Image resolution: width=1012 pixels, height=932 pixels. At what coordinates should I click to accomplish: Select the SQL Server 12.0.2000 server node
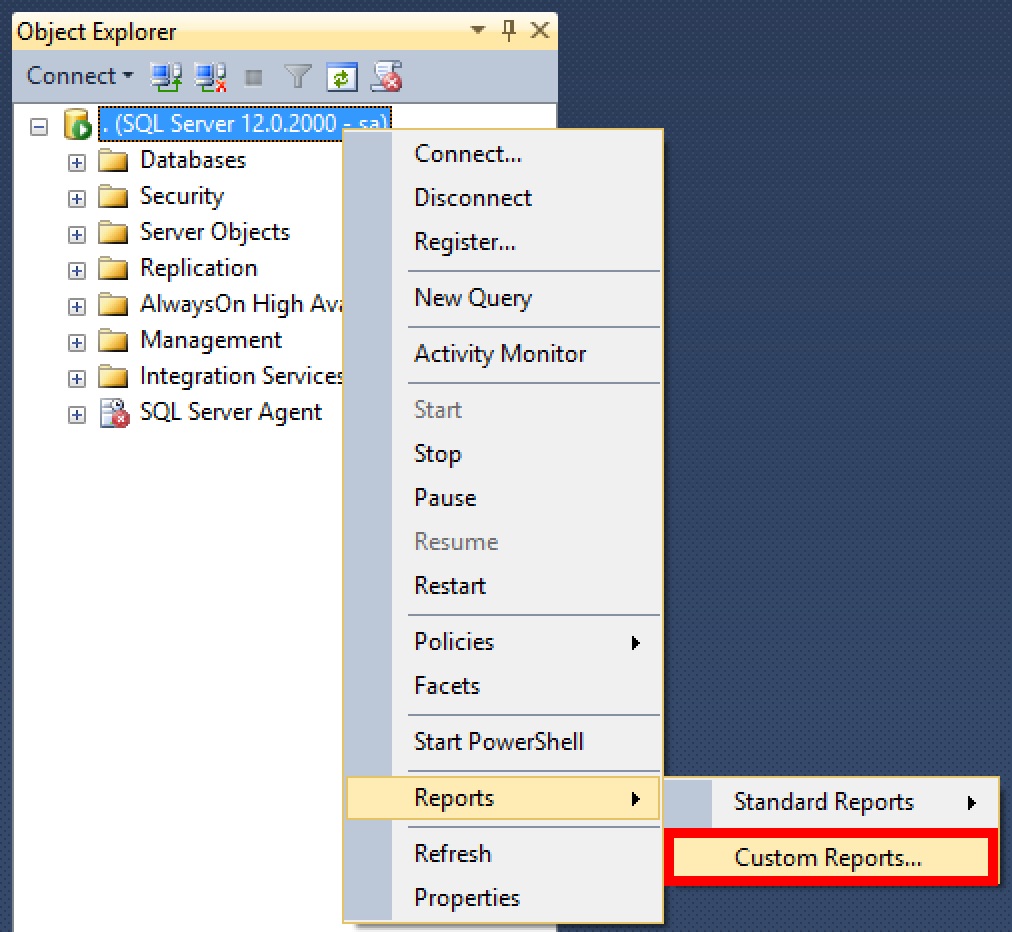click(245, 123)
